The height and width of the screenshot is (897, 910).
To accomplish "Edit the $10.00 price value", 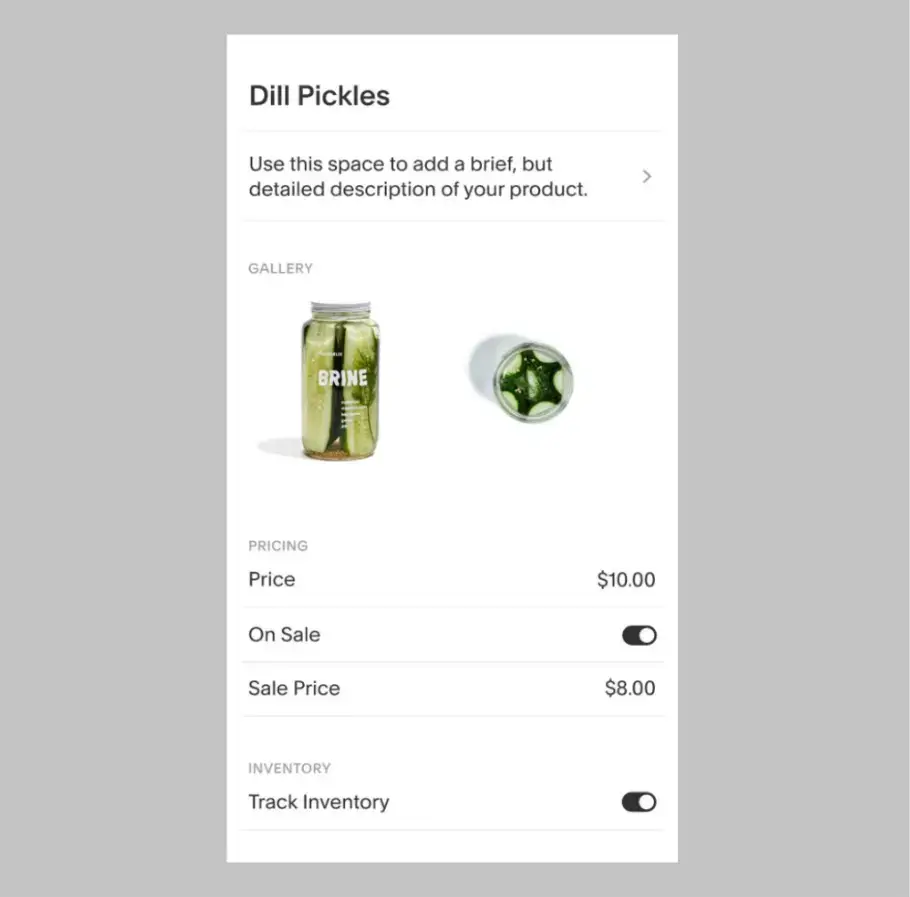I will 626,580.
